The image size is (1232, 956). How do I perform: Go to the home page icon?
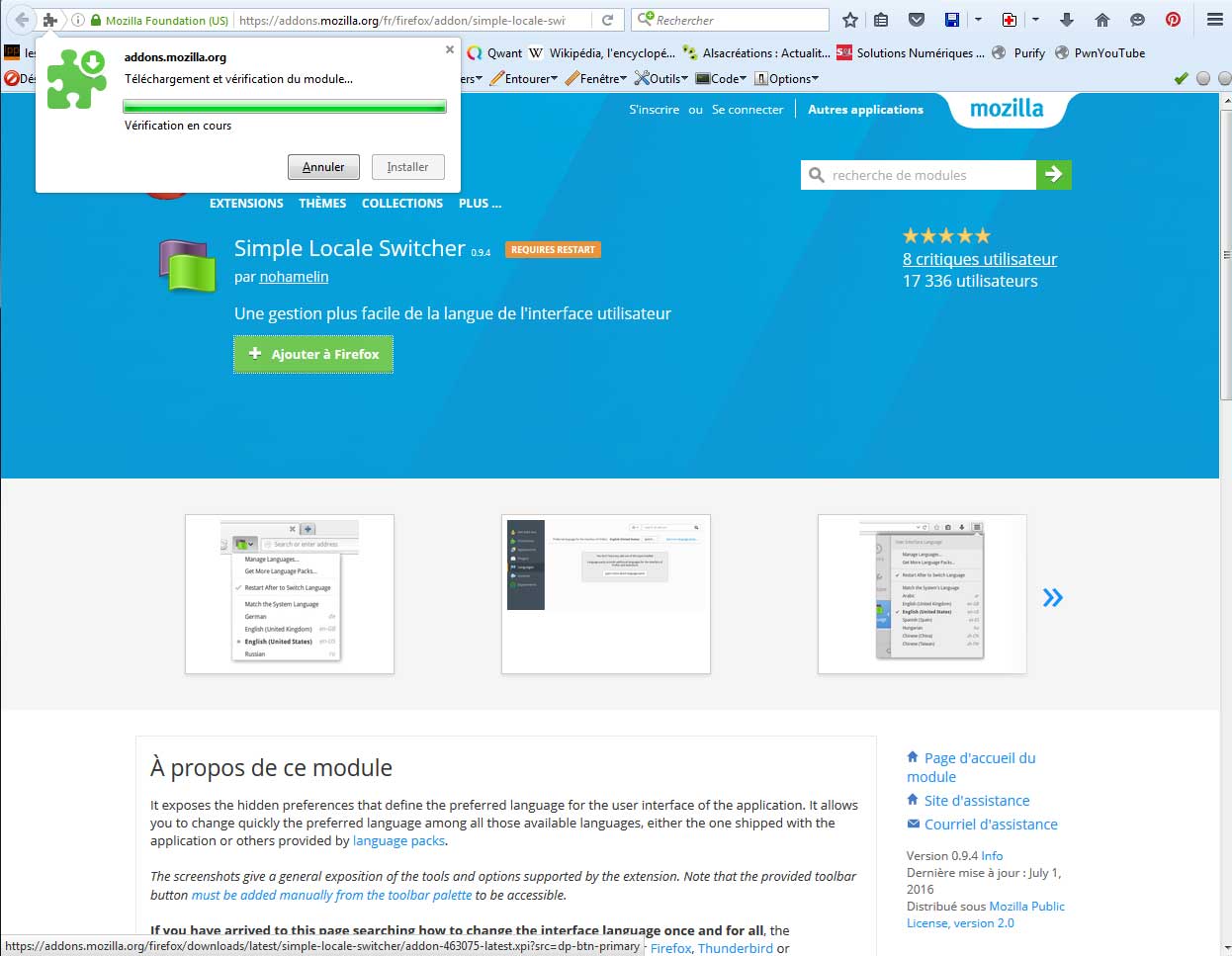pos(1102,20)
